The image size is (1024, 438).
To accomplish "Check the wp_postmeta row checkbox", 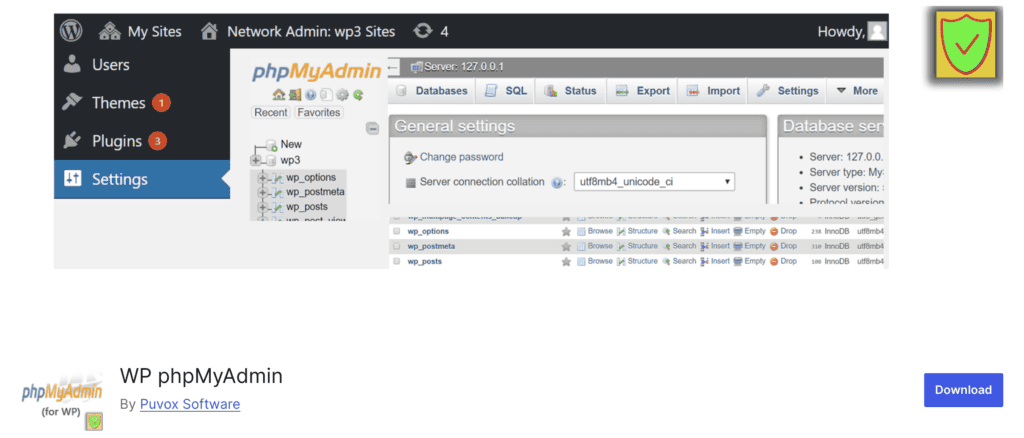I will 396,246.
